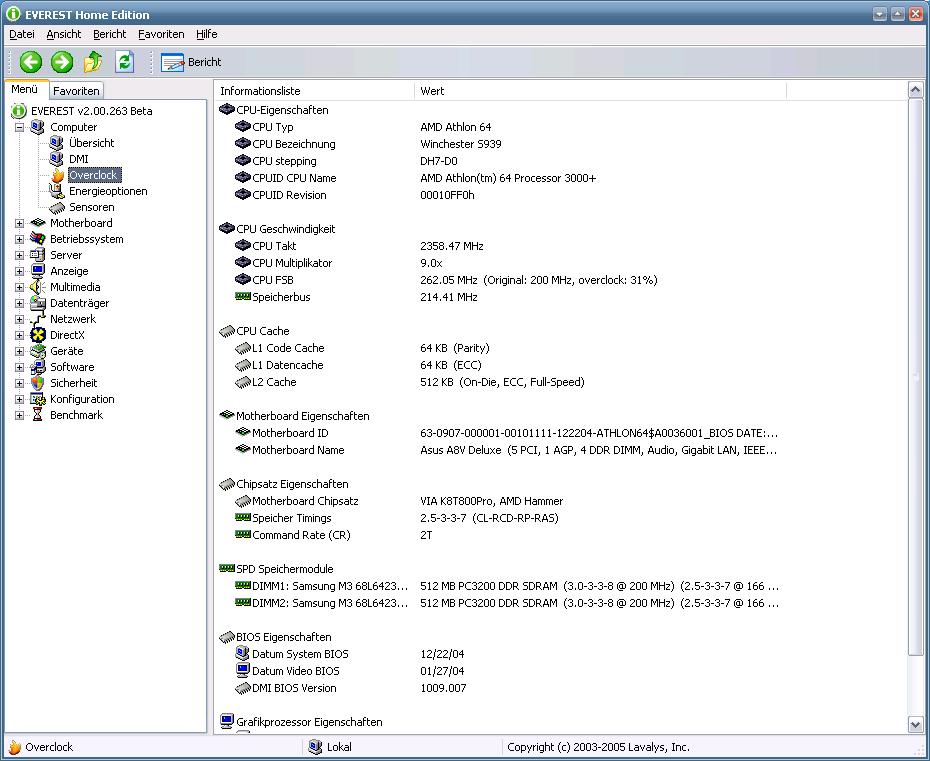Expand the Software tree node
Screen dimensions: 930x761
pos(20,367)
